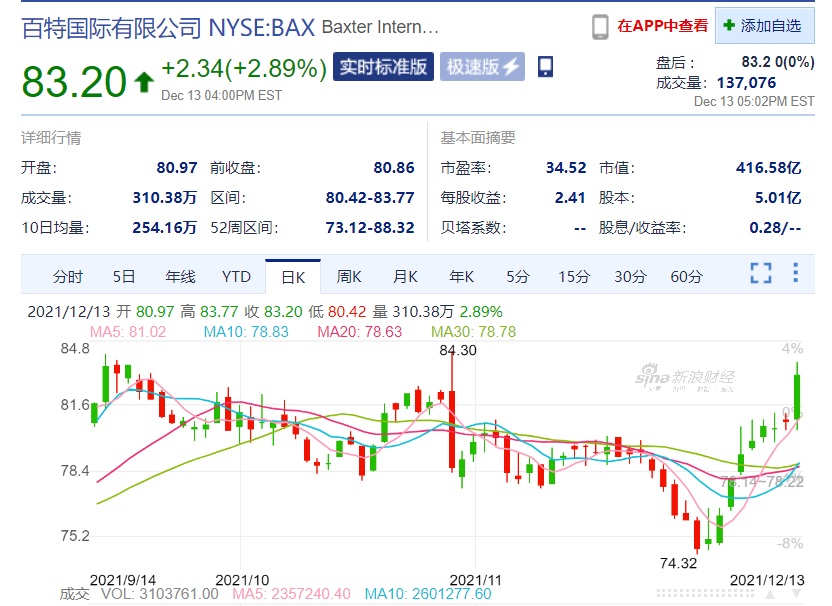
Task: Click the 2021/9/14 date axis label
Action: pyautogui.click(x=123, y=580)
